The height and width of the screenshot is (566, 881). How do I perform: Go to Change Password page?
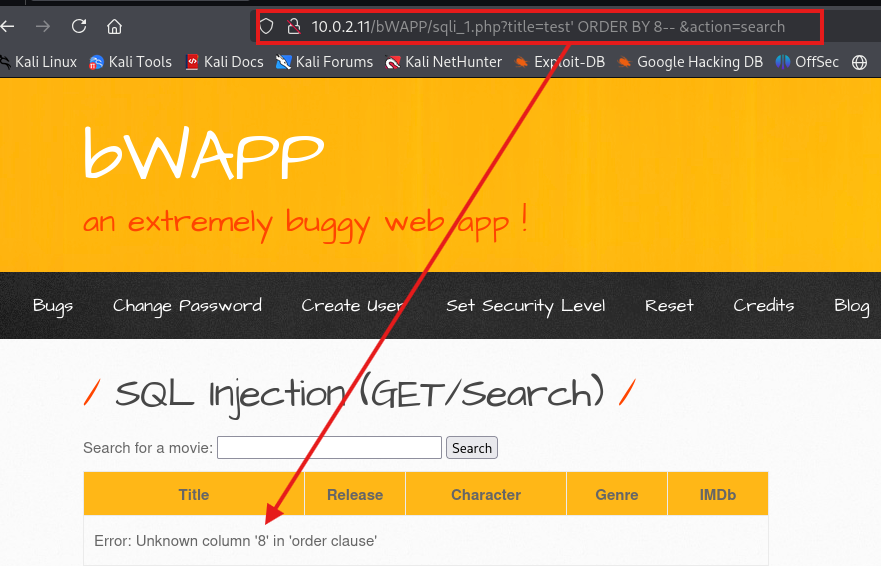(x=187, y=306)
